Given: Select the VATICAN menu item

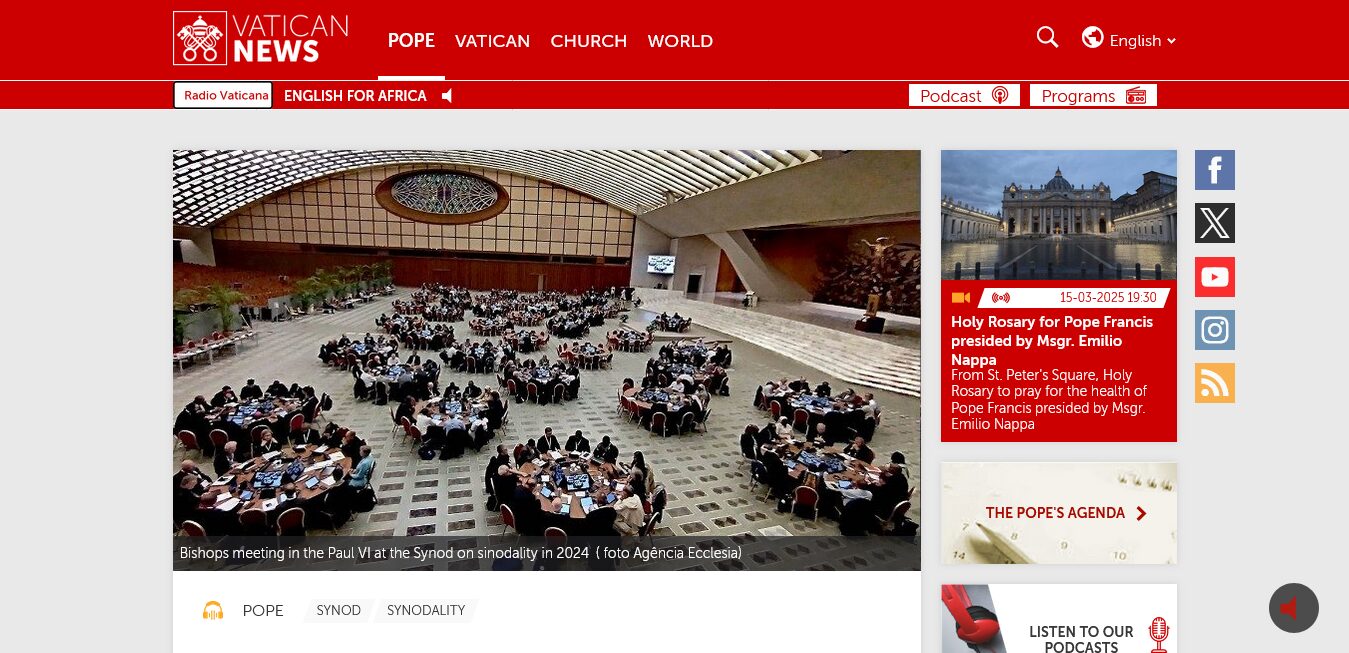Looking at the screenshot, I should click(x=492, y=41).
